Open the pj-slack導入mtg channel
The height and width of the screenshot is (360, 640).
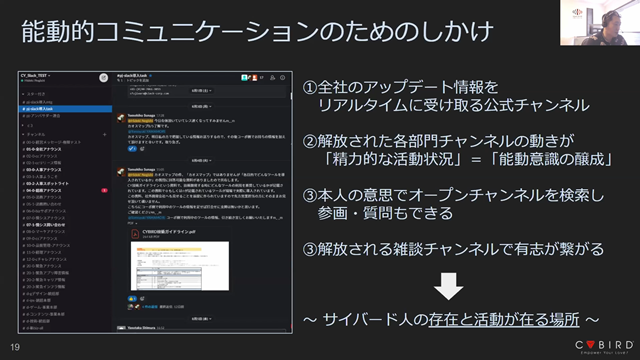pyautogui.click(x=37, y=102)
